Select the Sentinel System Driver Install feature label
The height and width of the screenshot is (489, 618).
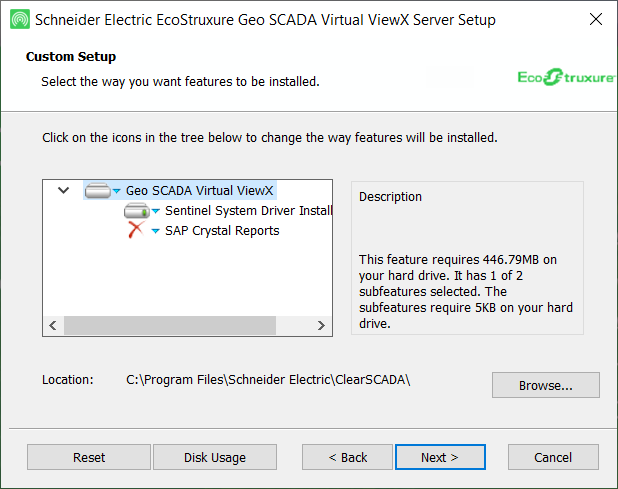248,211
